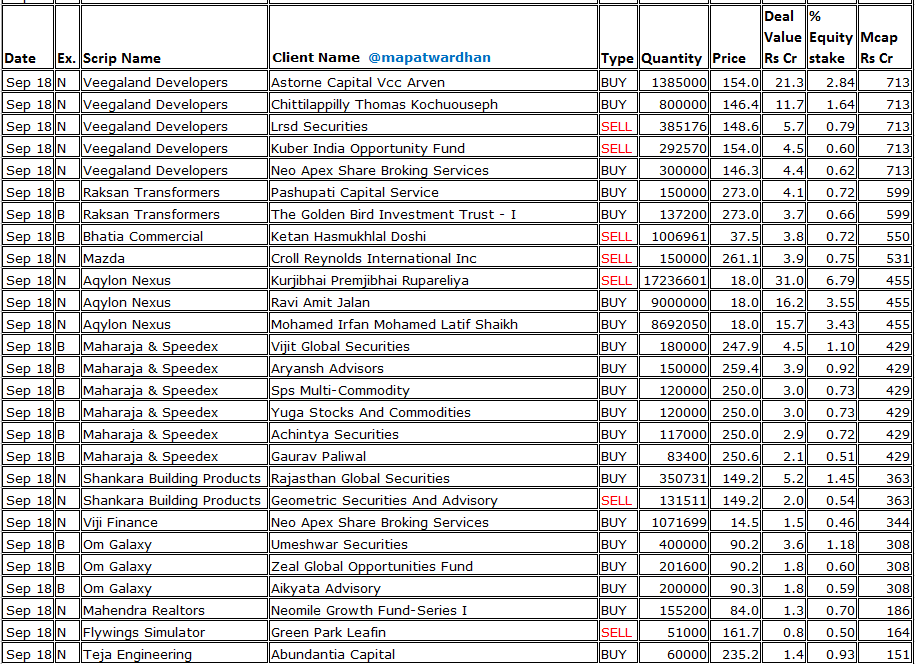Click client Pashupati Capital Service
Viewport: 915px width, 664px height.
[354, 193]
